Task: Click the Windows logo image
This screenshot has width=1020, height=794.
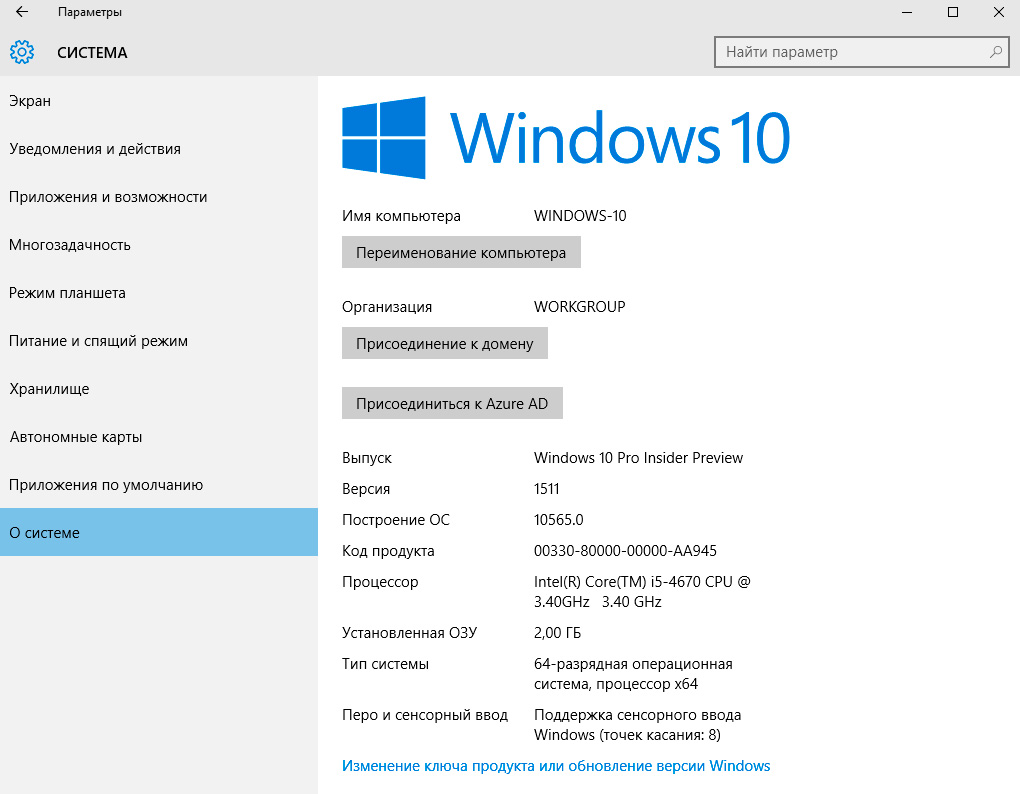Action: pyautogui.click(x=384, y=137)
